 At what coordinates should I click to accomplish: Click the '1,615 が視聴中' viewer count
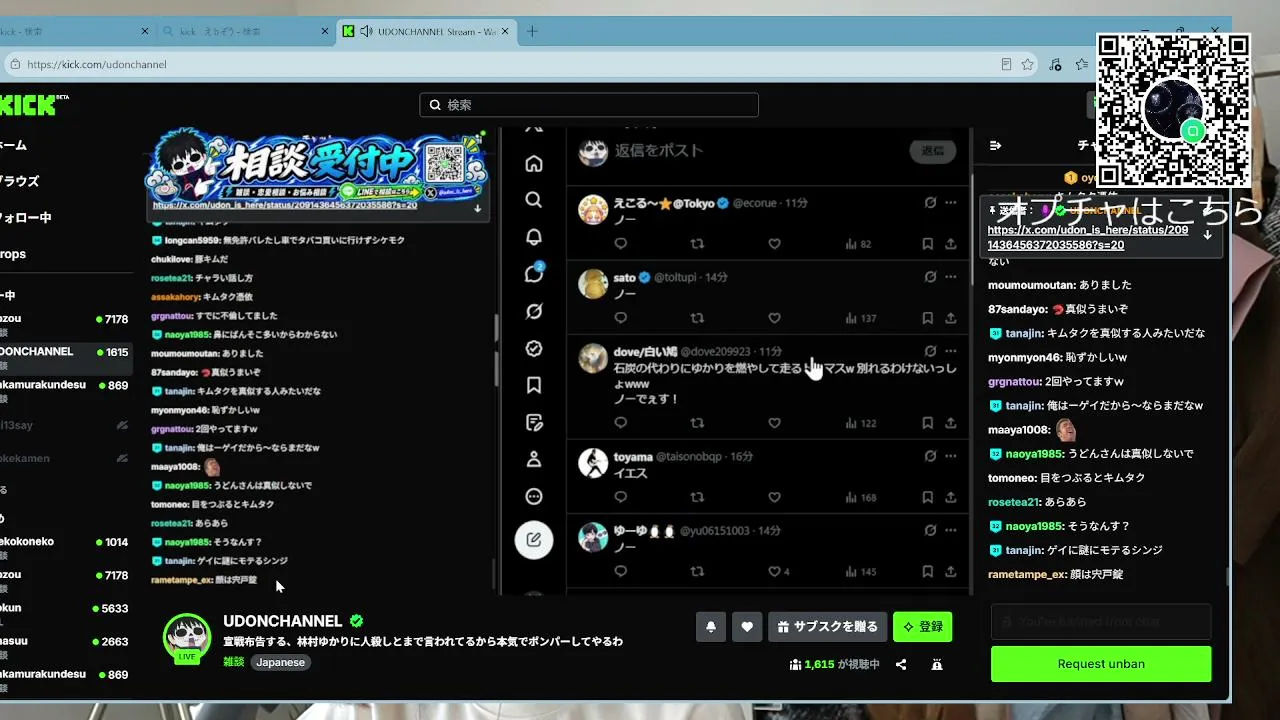(x=834, y=664)
